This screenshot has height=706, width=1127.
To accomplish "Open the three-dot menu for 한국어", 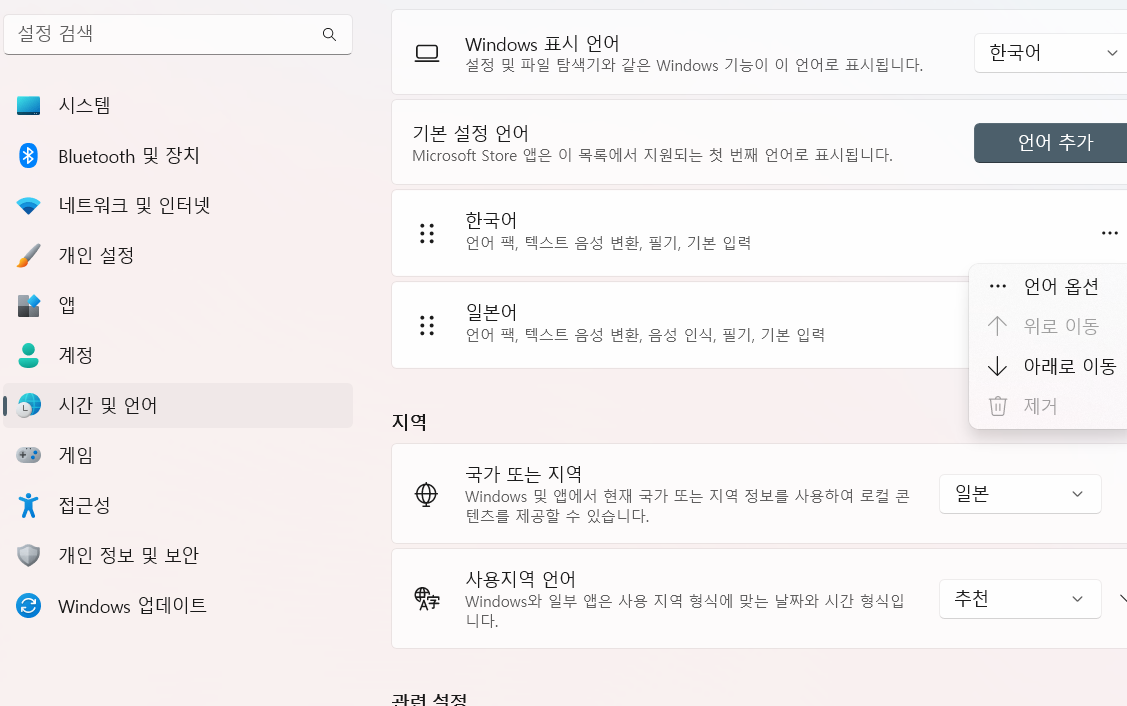I will (1109, 233).
